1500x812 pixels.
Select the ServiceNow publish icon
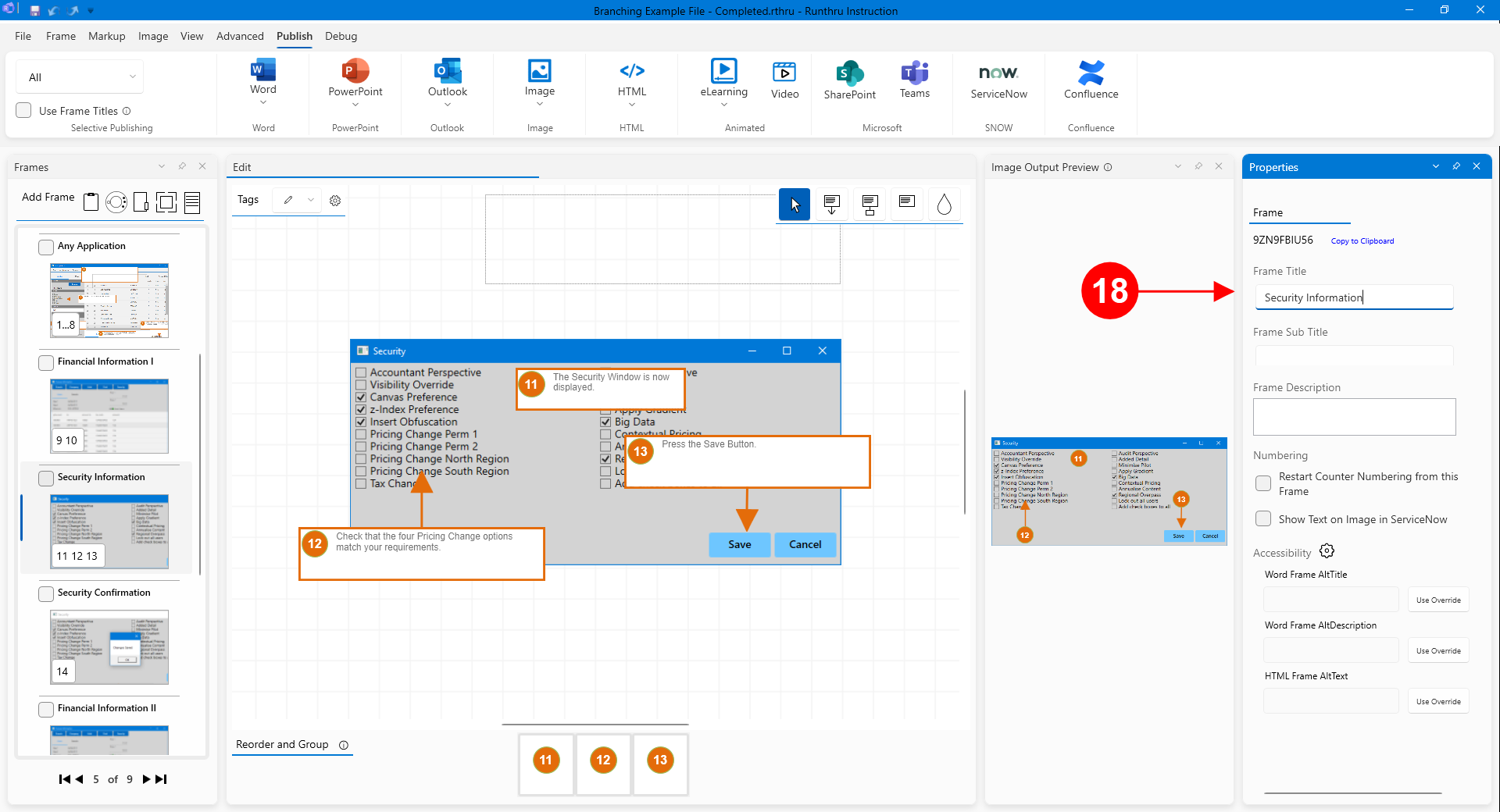click(998, 73)
